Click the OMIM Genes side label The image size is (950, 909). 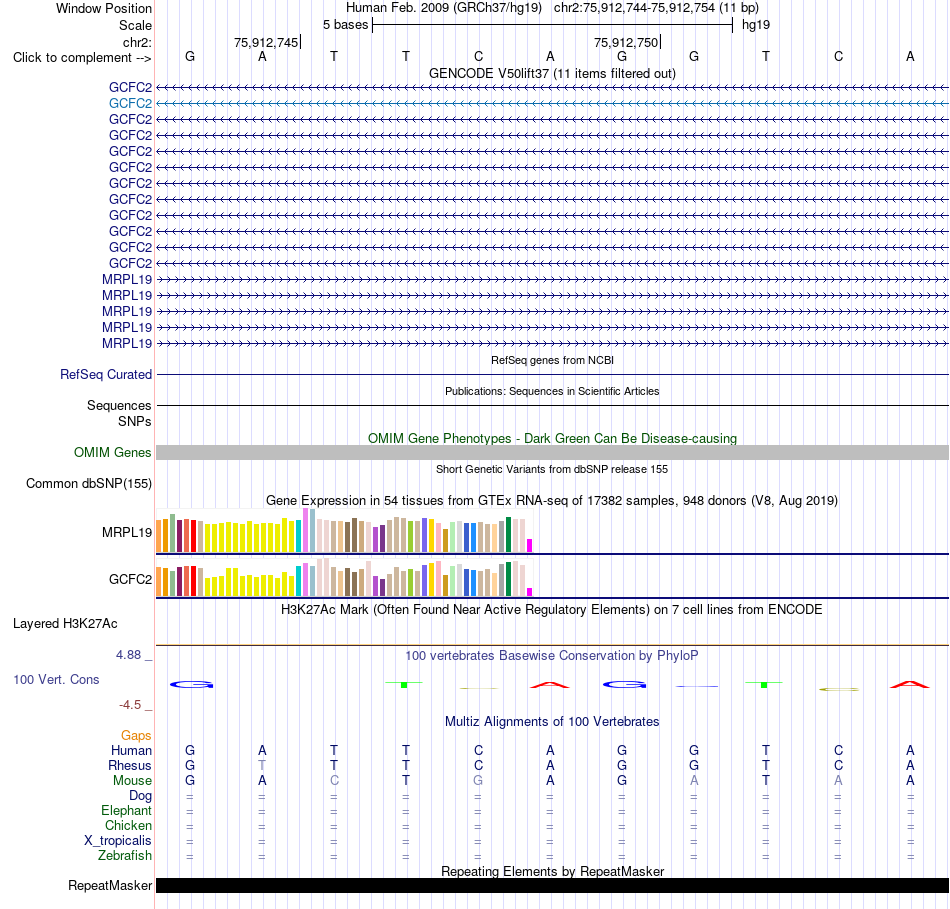pos(113,453)
